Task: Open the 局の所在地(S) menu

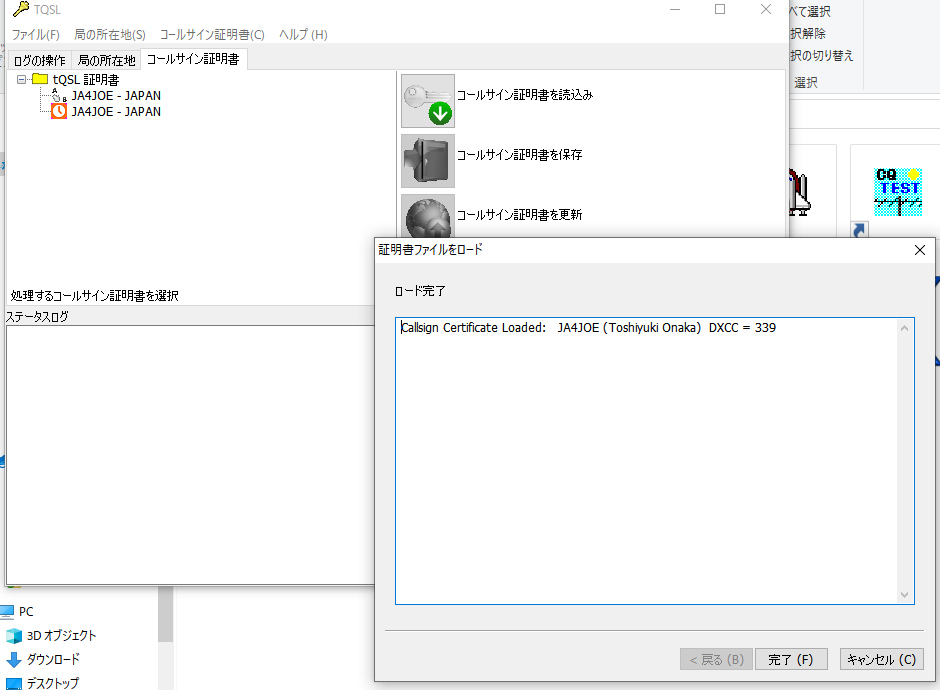Action: pyautogui.click(x=110, y=34)
